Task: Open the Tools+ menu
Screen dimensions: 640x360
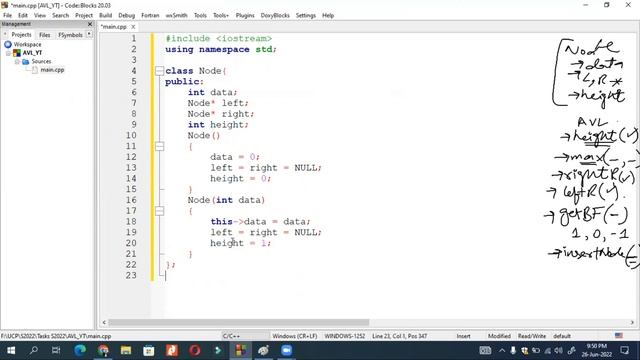Action: 221,15
